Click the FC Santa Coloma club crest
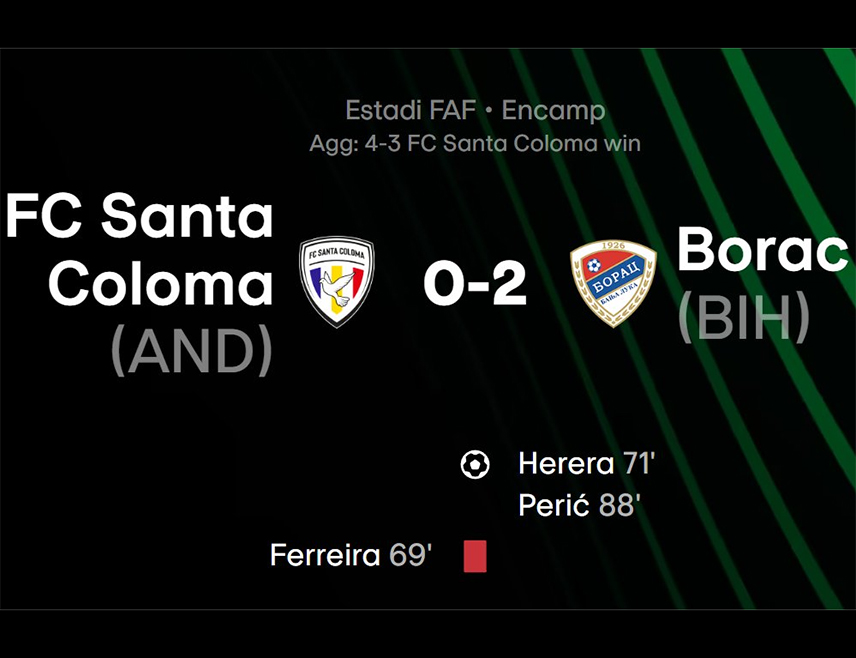The image size is (856, 658). click(337, 281)
